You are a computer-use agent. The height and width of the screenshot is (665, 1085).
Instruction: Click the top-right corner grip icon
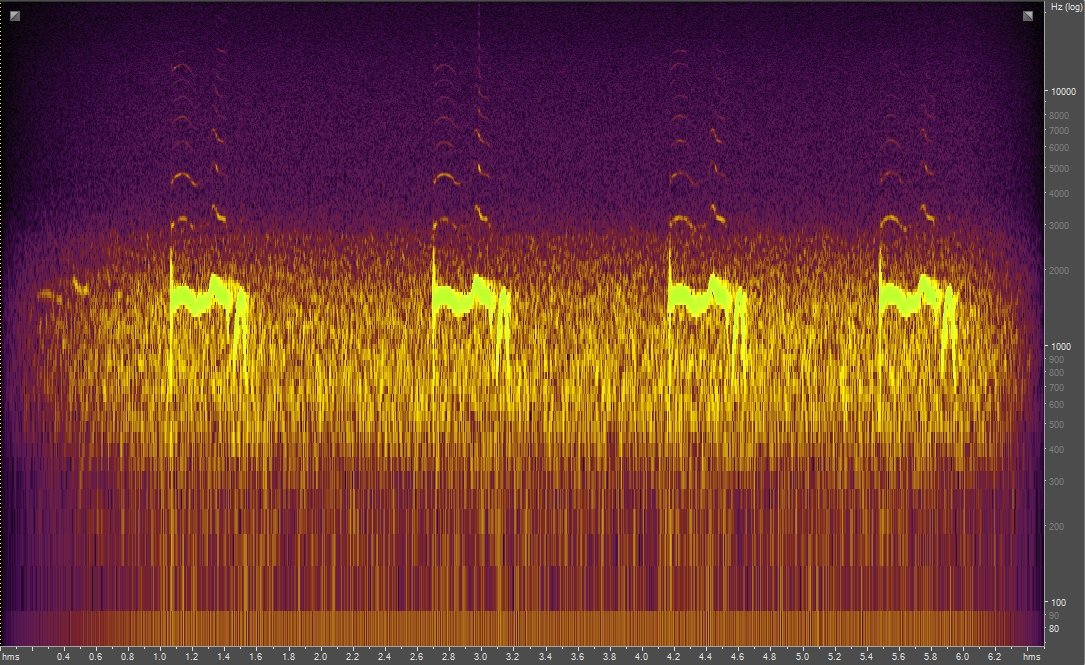(1027, 14)
